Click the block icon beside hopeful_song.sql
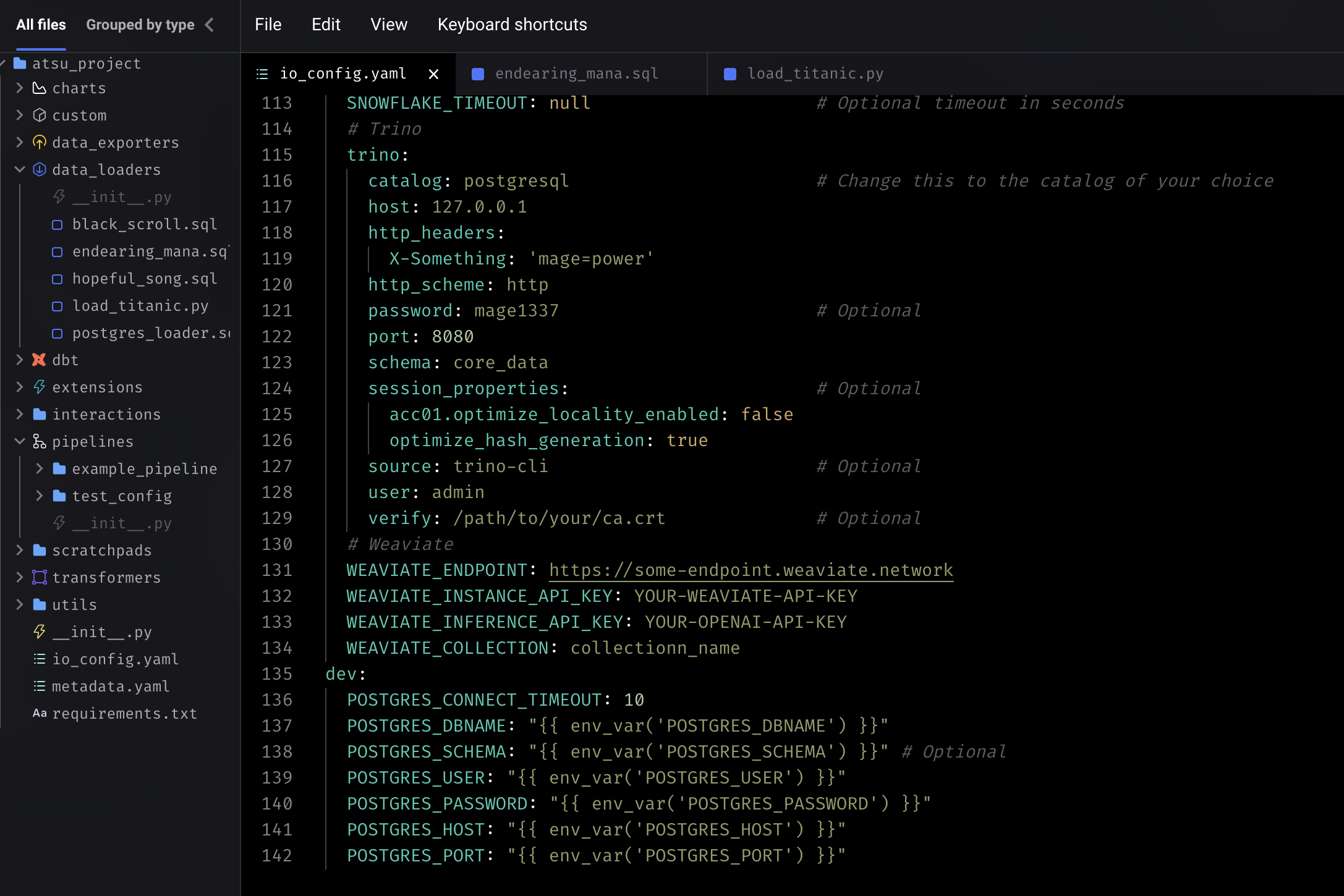The width and height of the screenshot is (1344, 896). 57,279
